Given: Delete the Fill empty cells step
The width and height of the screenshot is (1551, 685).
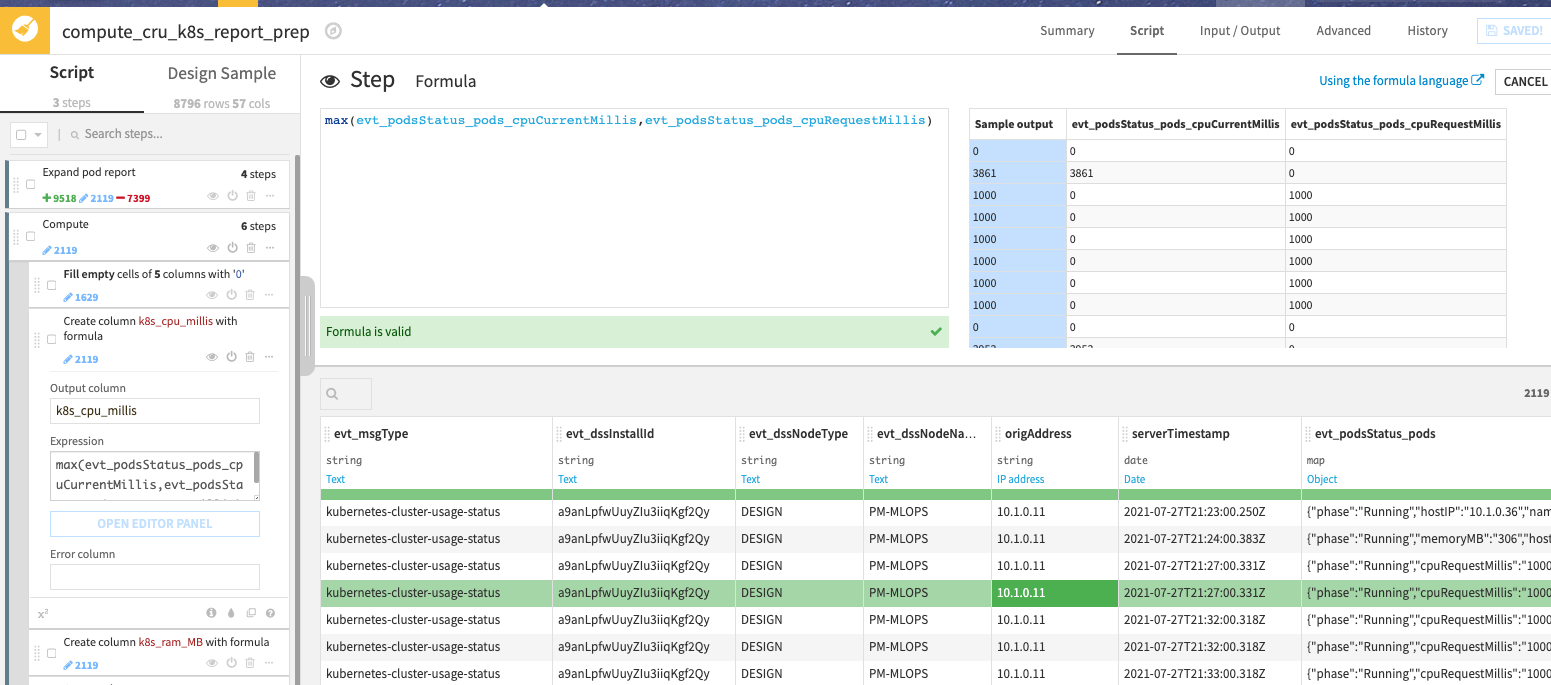Looking at the screenshot, I should click(251, 296).
